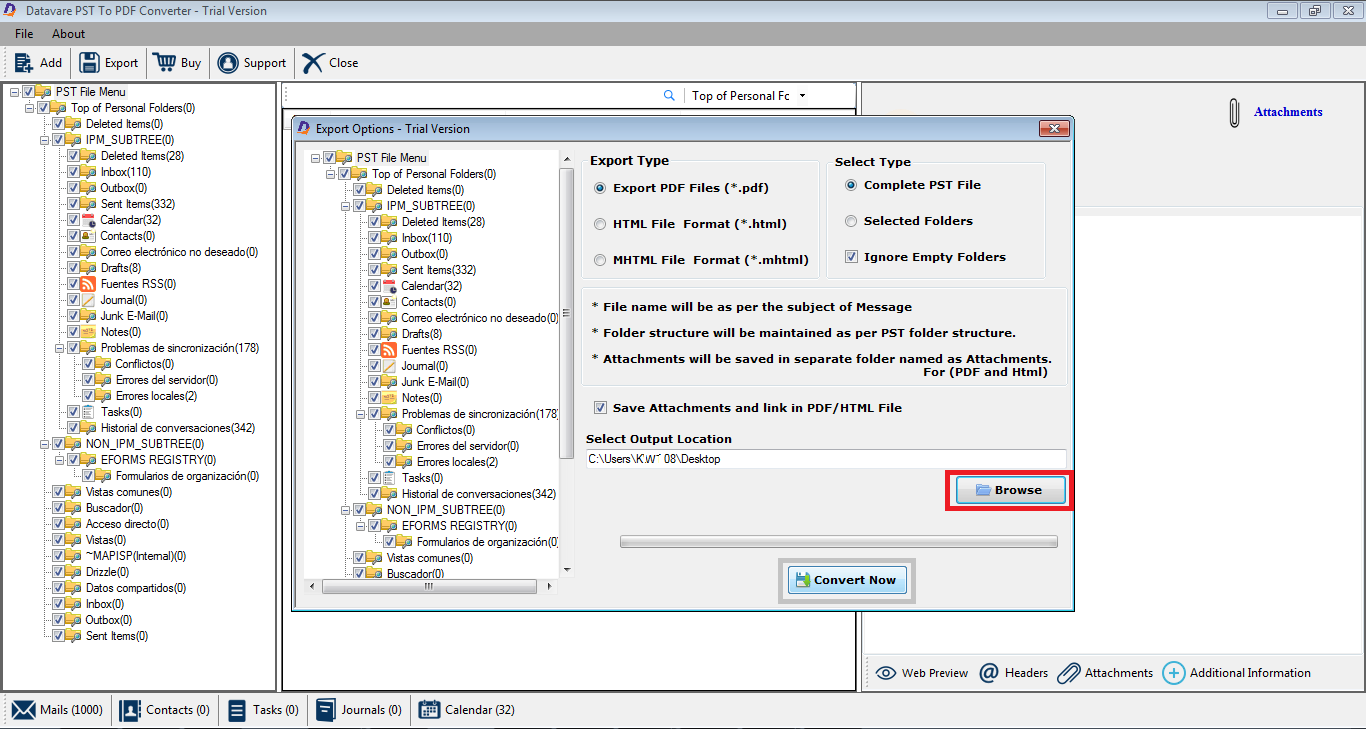This screenshot has width=1366, height=729.
Task: Click the paperclip Attachments icon at top right
Action: point(1234,112)
